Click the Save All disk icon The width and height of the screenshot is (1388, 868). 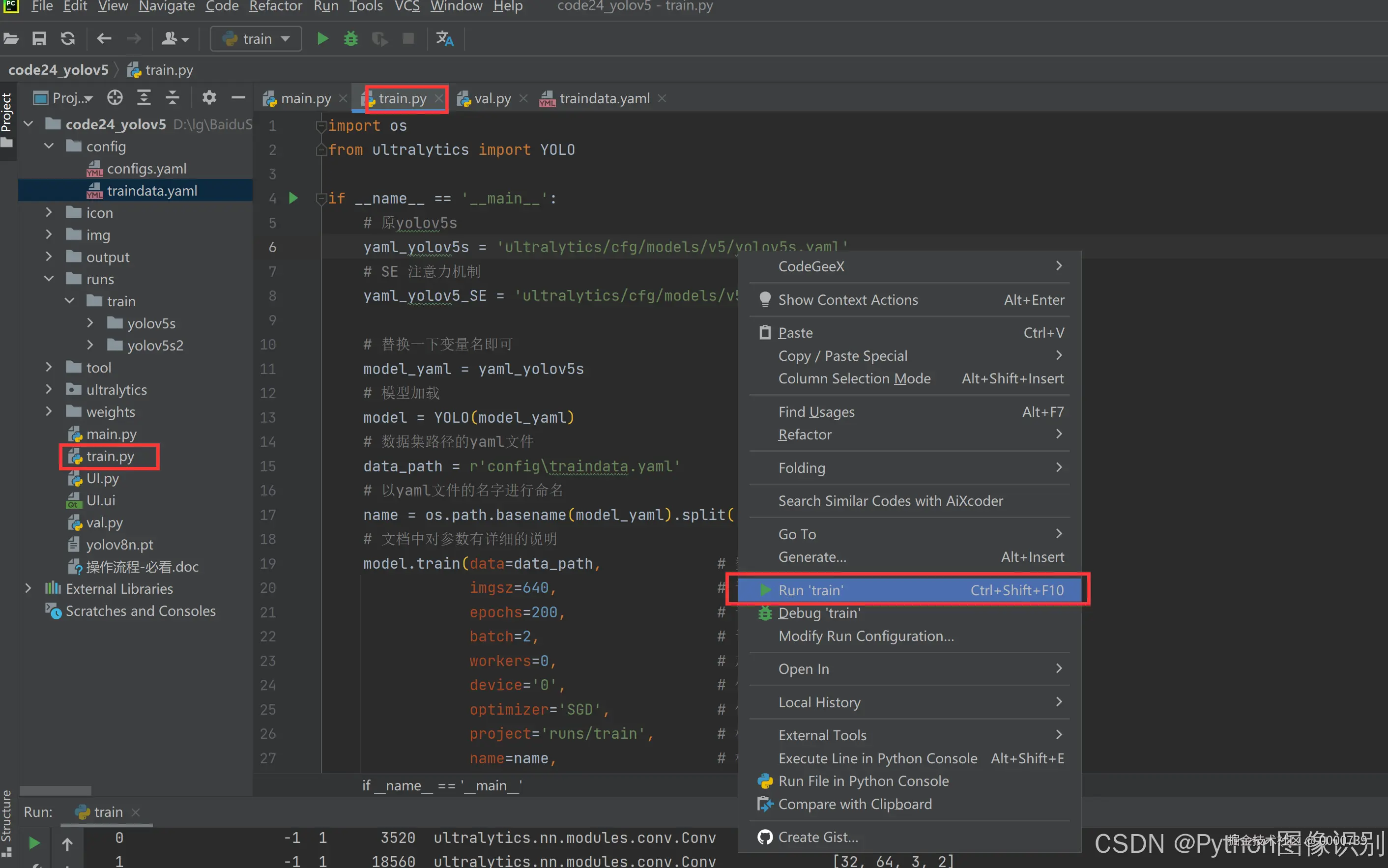click(x=39, y=38)
